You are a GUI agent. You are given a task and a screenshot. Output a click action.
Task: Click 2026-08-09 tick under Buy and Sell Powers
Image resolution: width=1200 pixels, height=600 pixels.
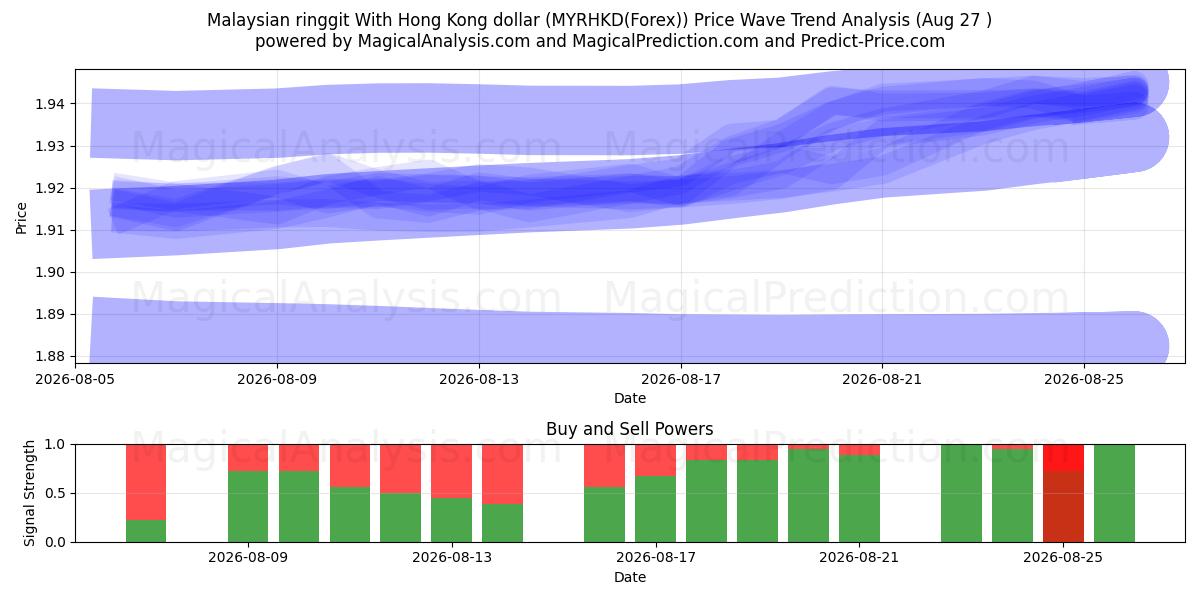248,558
